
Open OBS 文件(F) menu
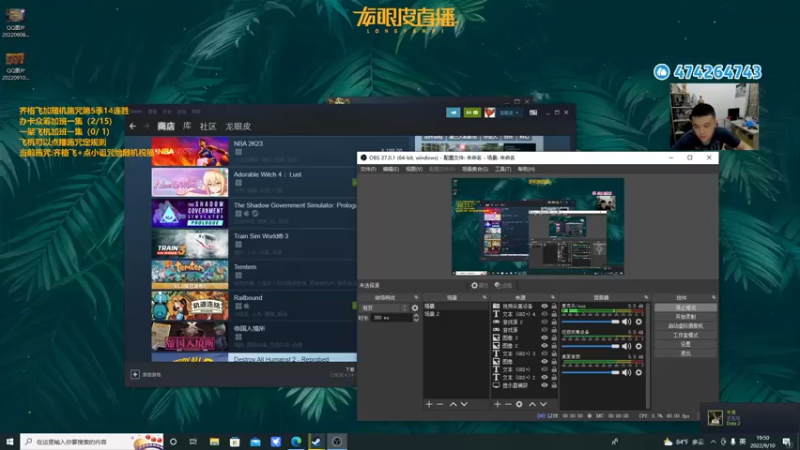tap(368, 169)
